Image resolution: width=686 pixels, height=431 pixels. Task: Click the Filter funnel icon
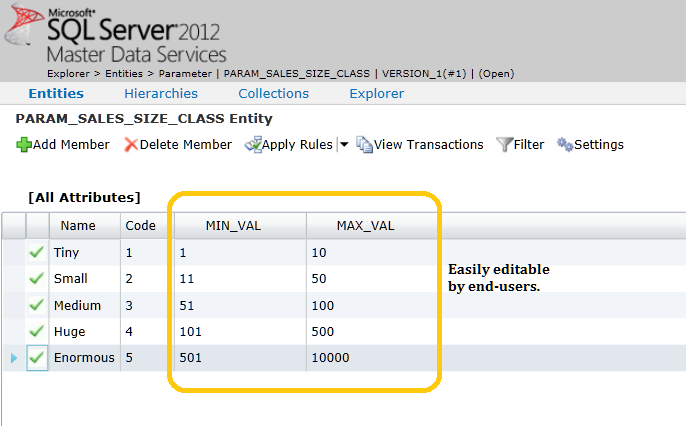click(505, 145)
